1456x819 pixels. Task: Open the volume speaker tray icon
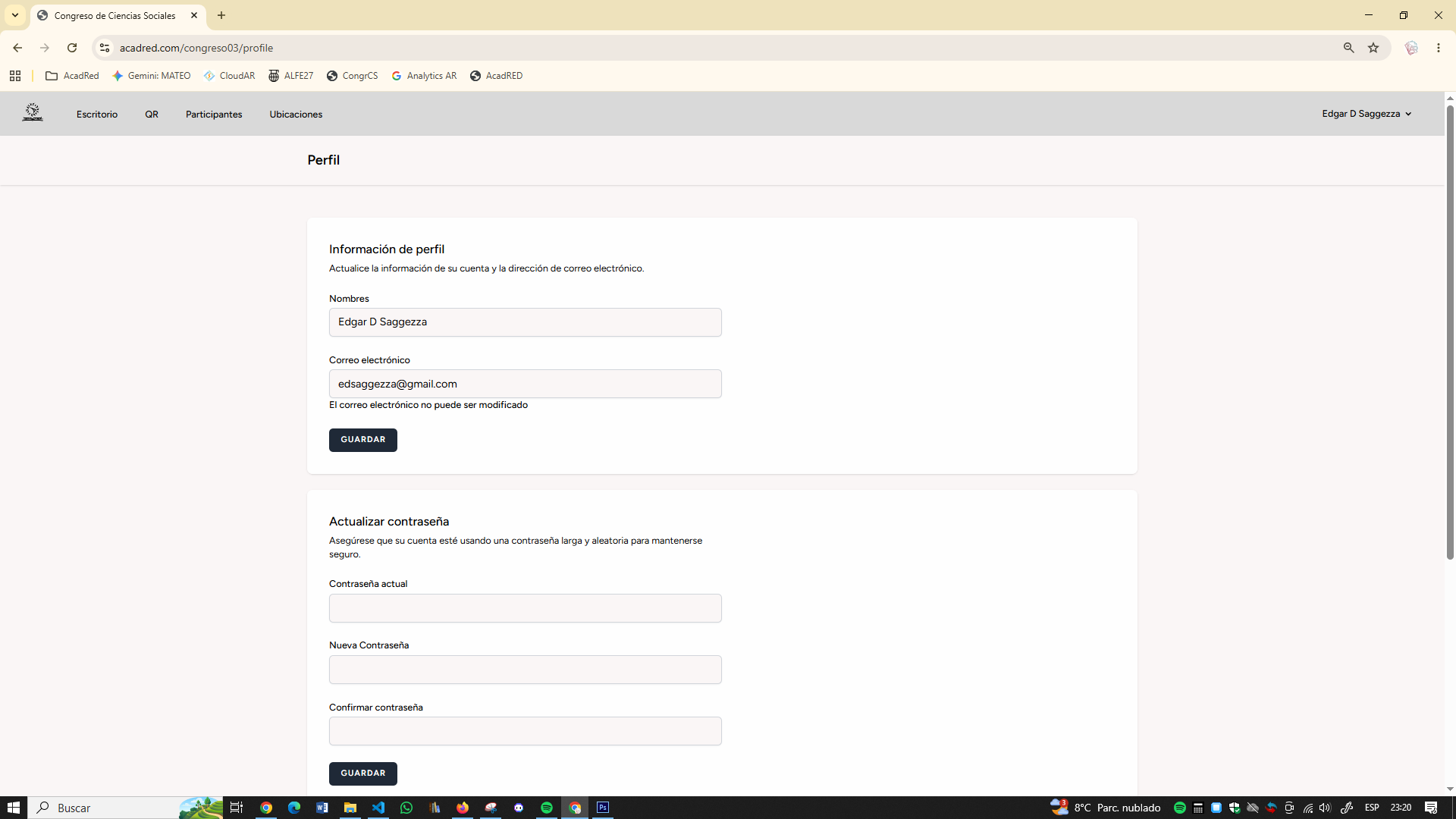tap(1325, 808)
